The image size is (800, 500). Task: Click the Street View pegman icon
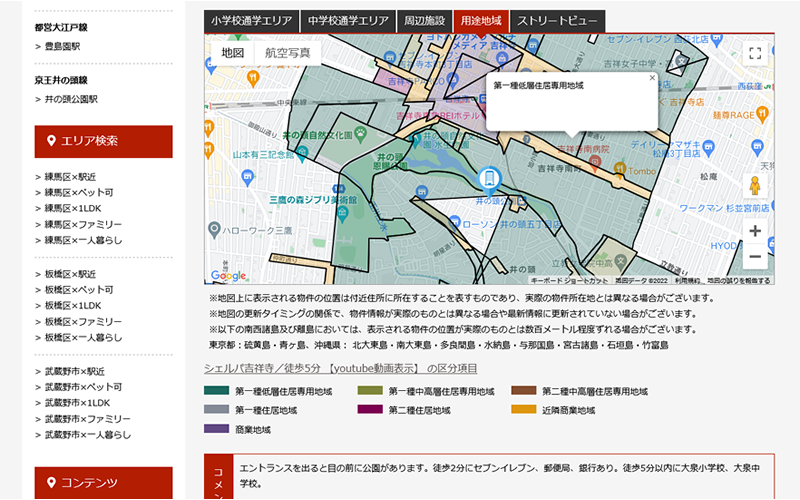click(x=756, y=186)
